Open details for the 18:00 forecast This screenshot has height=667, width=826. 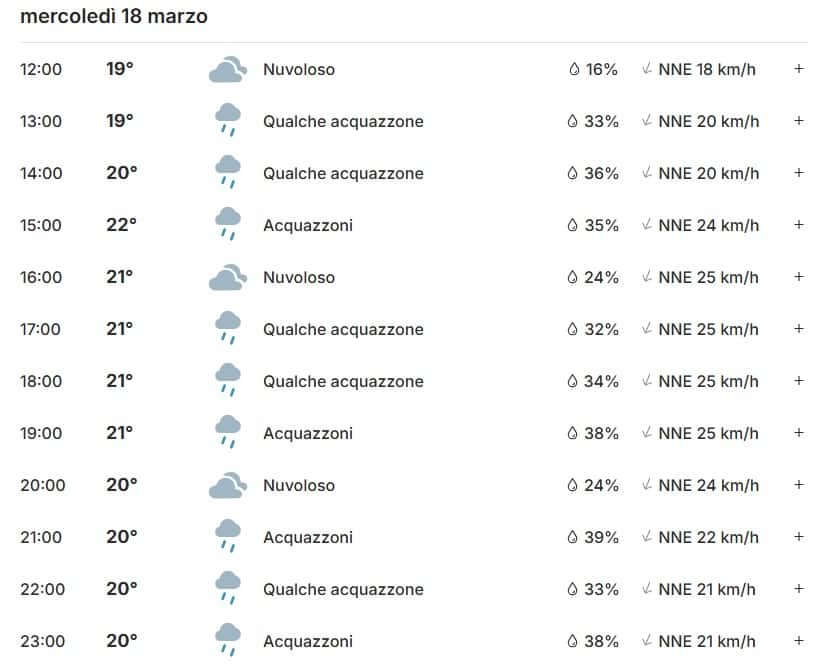tap(799, 381)
